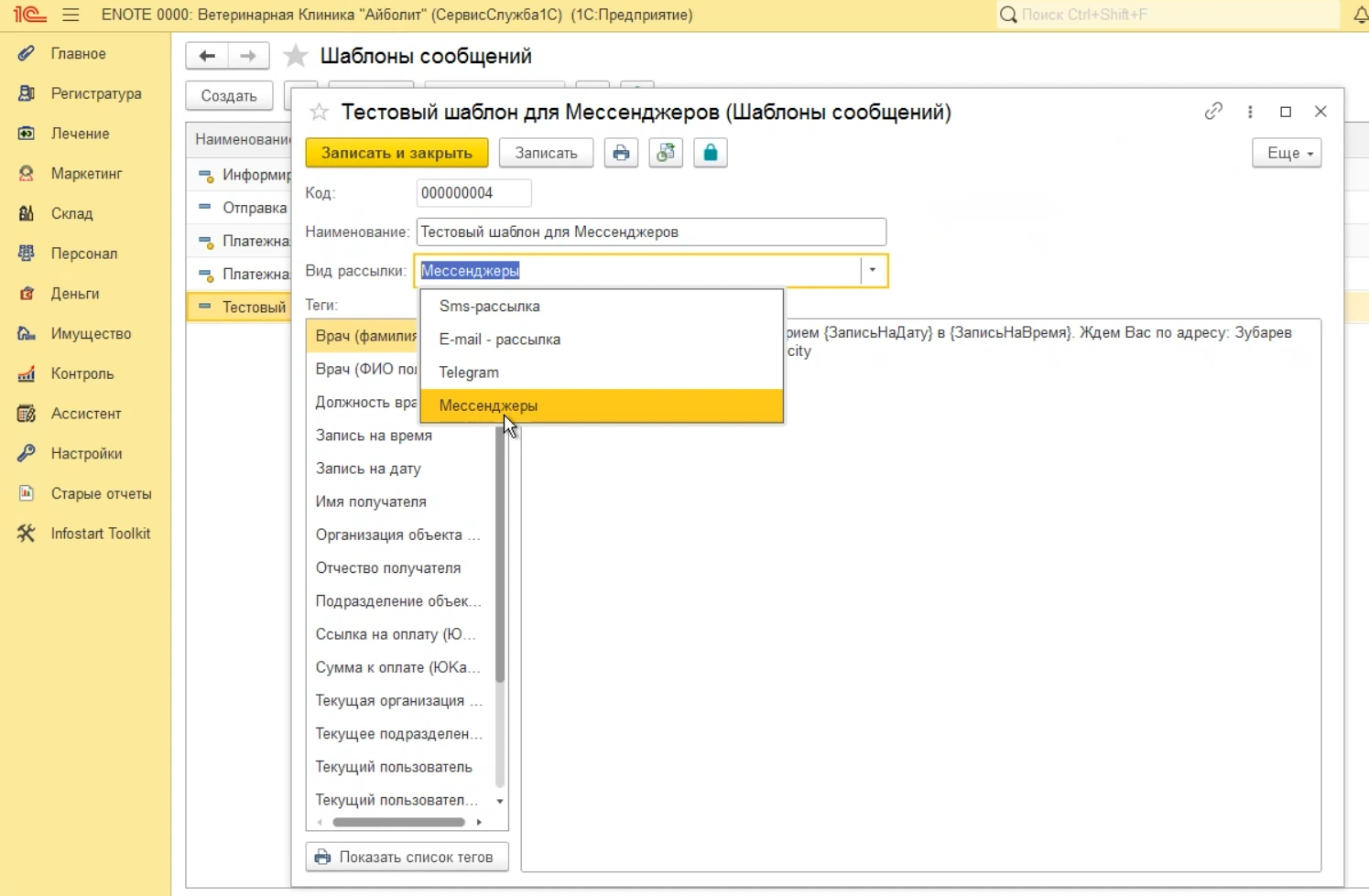Image resolution: width=1369 pixels, height=896 pixels.
Task: Click the tags list vertical scrollbar
Action: [x=500, y=554]
